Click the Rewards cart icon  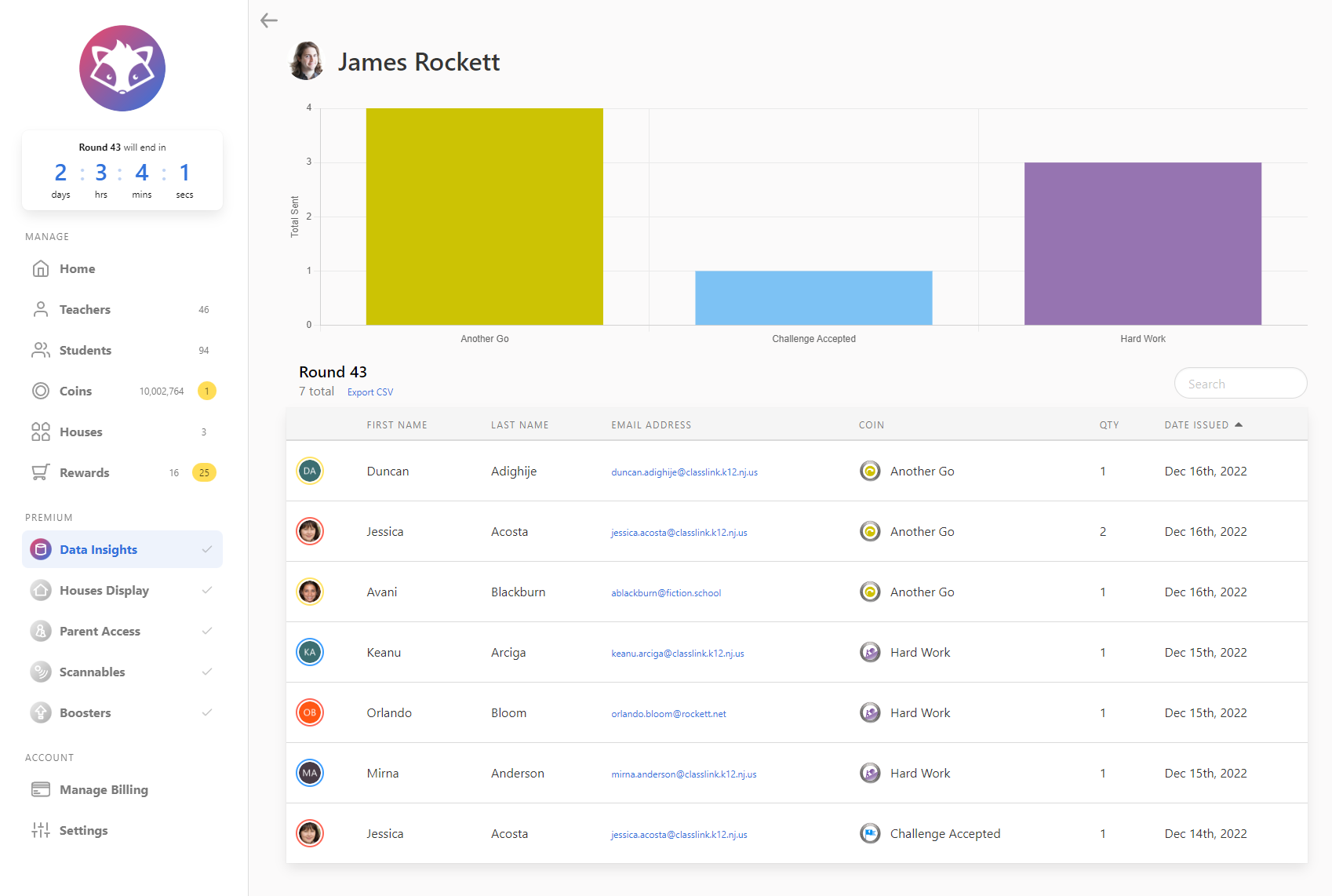[41, 472]
